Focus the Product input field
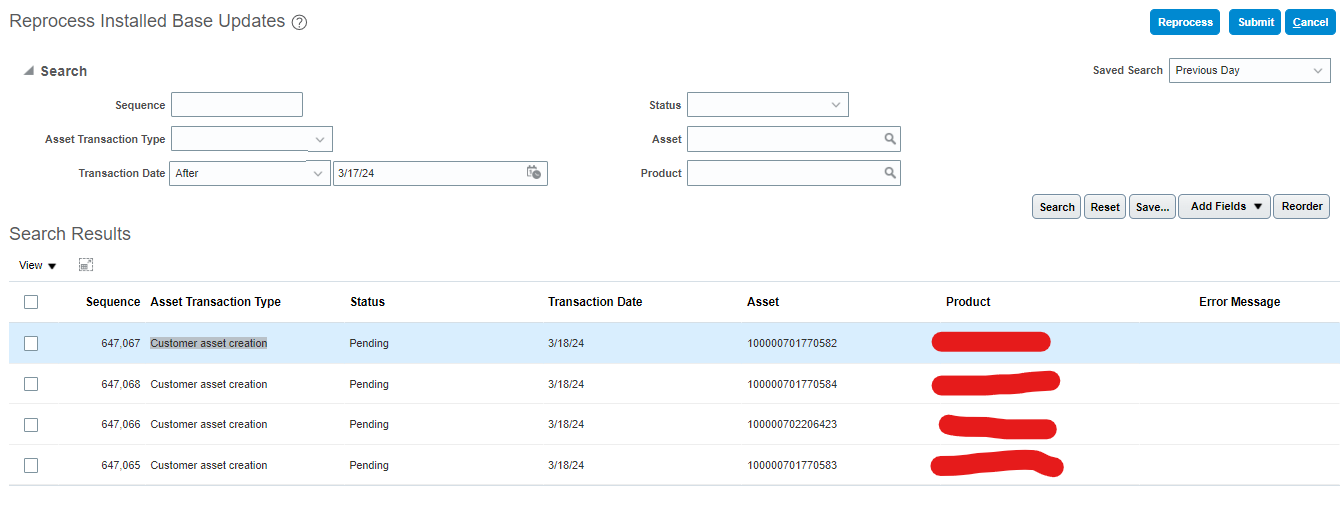The width and height of the screenshot is (1344, 517). tap(783, 173)
